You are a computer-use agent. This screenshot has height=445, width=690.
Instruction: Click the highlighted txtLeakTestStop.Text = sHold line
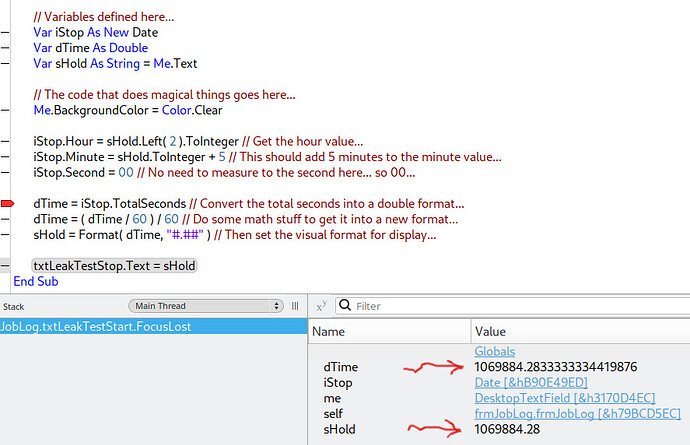pos(114,266)
